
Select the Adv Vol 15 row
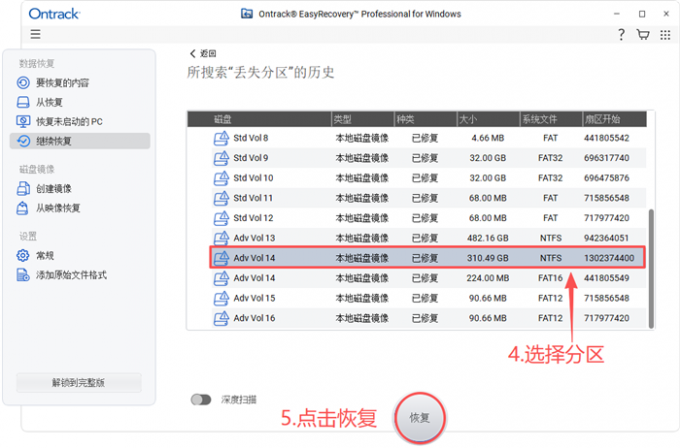coord(429,298)
